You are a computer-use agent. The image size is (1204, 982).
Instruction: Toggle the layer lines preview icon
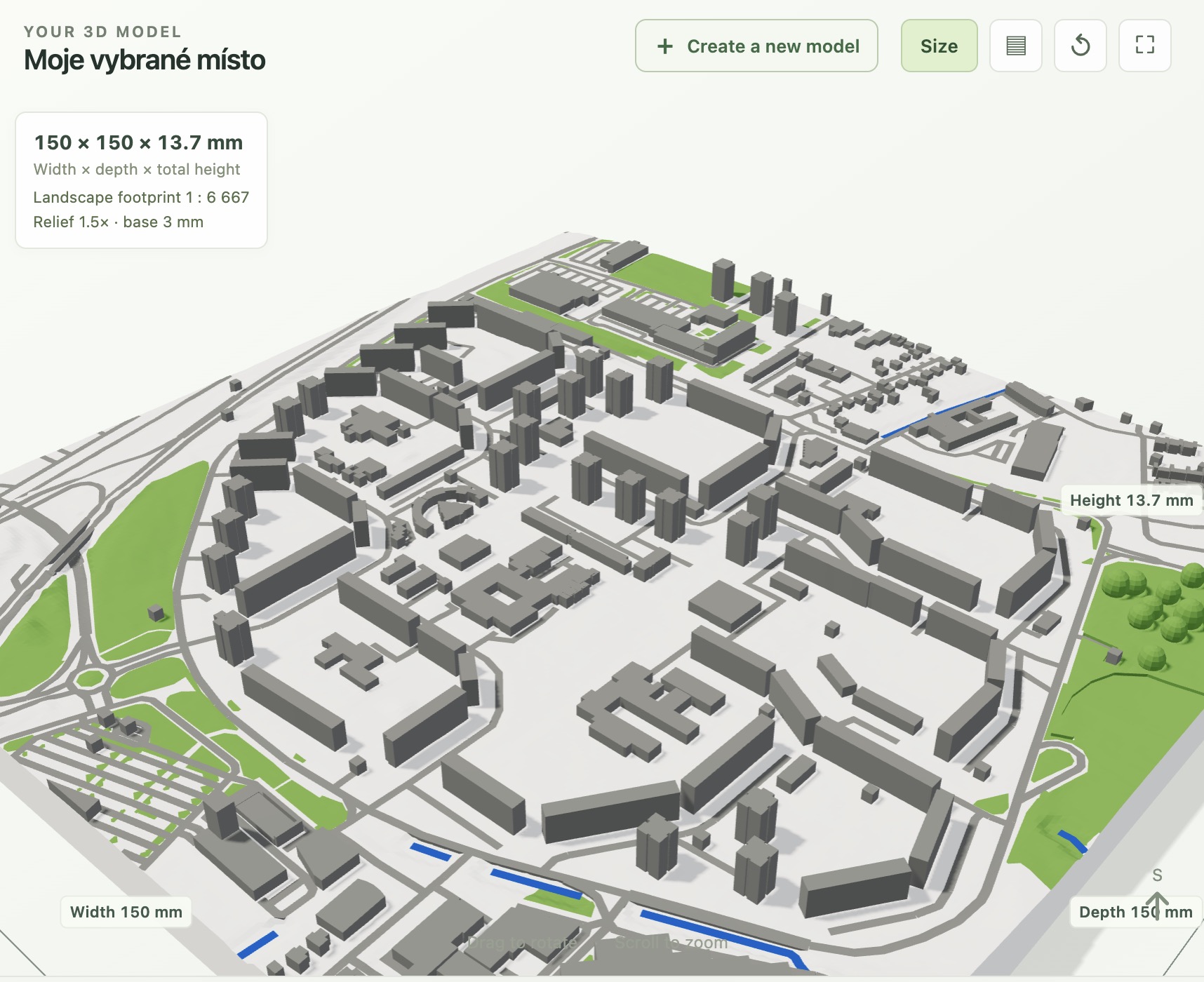click(1016, 46)
